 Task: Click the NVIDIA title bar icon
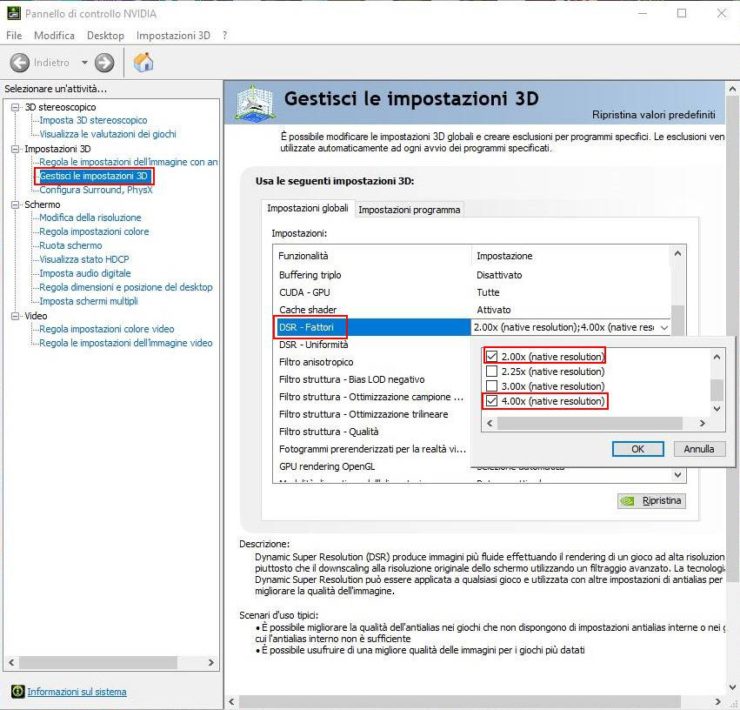coord(12,14)
